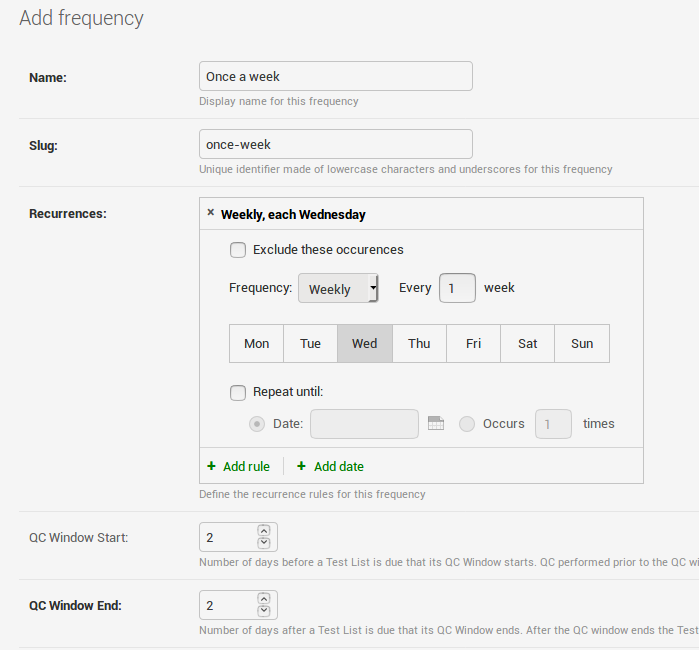Open the calendar date picker icon

tap(436, 423)
